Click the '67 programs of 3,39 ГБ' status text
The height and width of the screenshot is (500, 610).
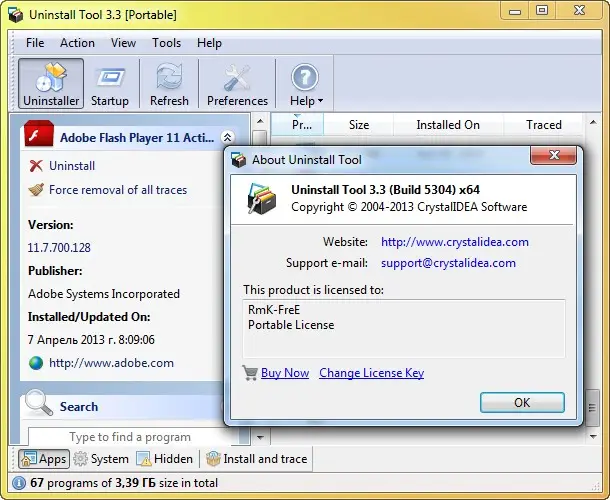tap(93, 483)
